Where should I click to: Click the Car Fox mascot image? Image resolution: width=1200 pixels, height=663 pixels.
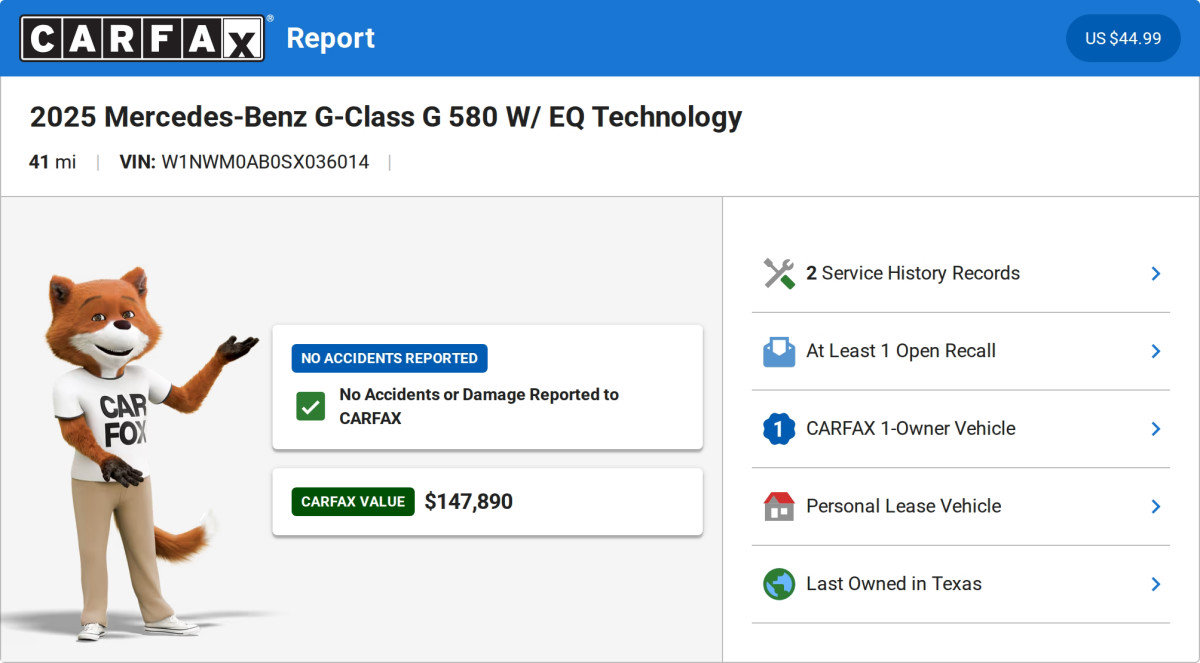140,454
